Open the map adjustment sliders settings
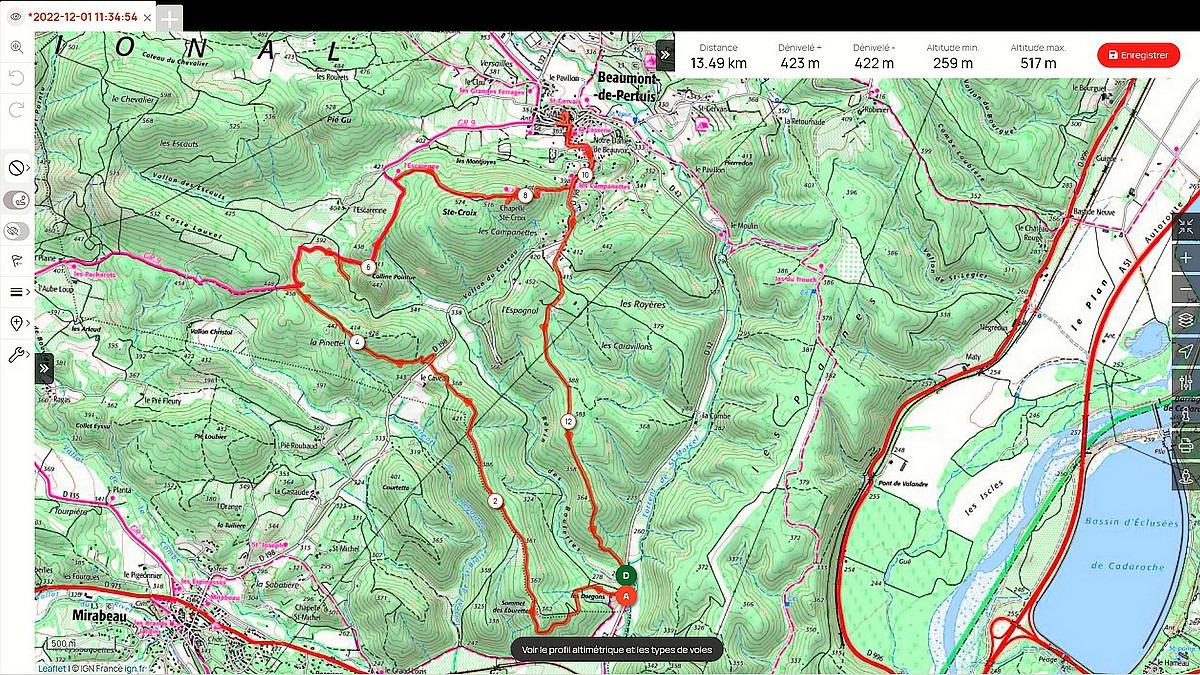This screenshot has height=675, width=1200. 1186,382
